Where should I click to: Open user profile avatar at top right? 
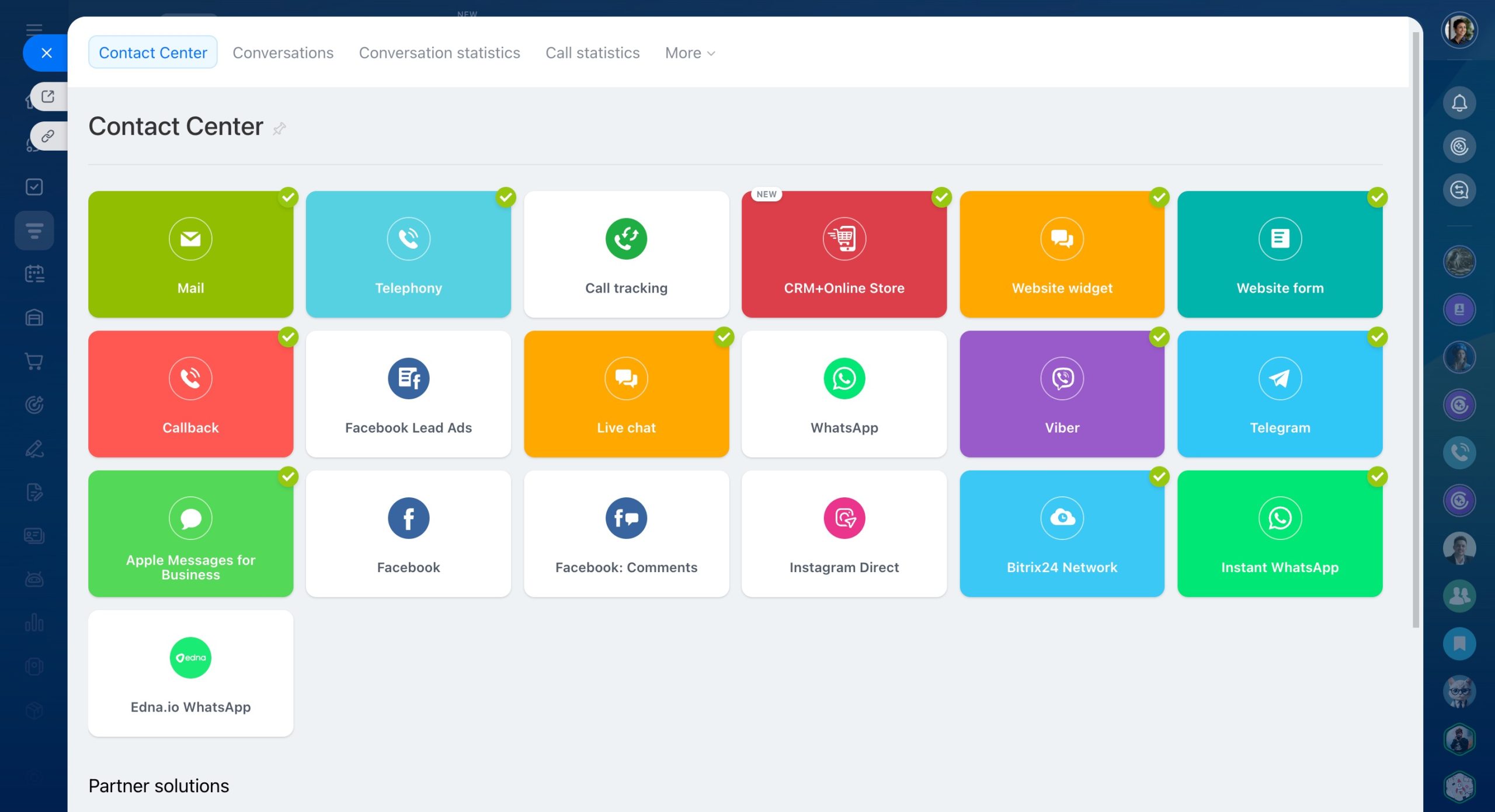1459,30
